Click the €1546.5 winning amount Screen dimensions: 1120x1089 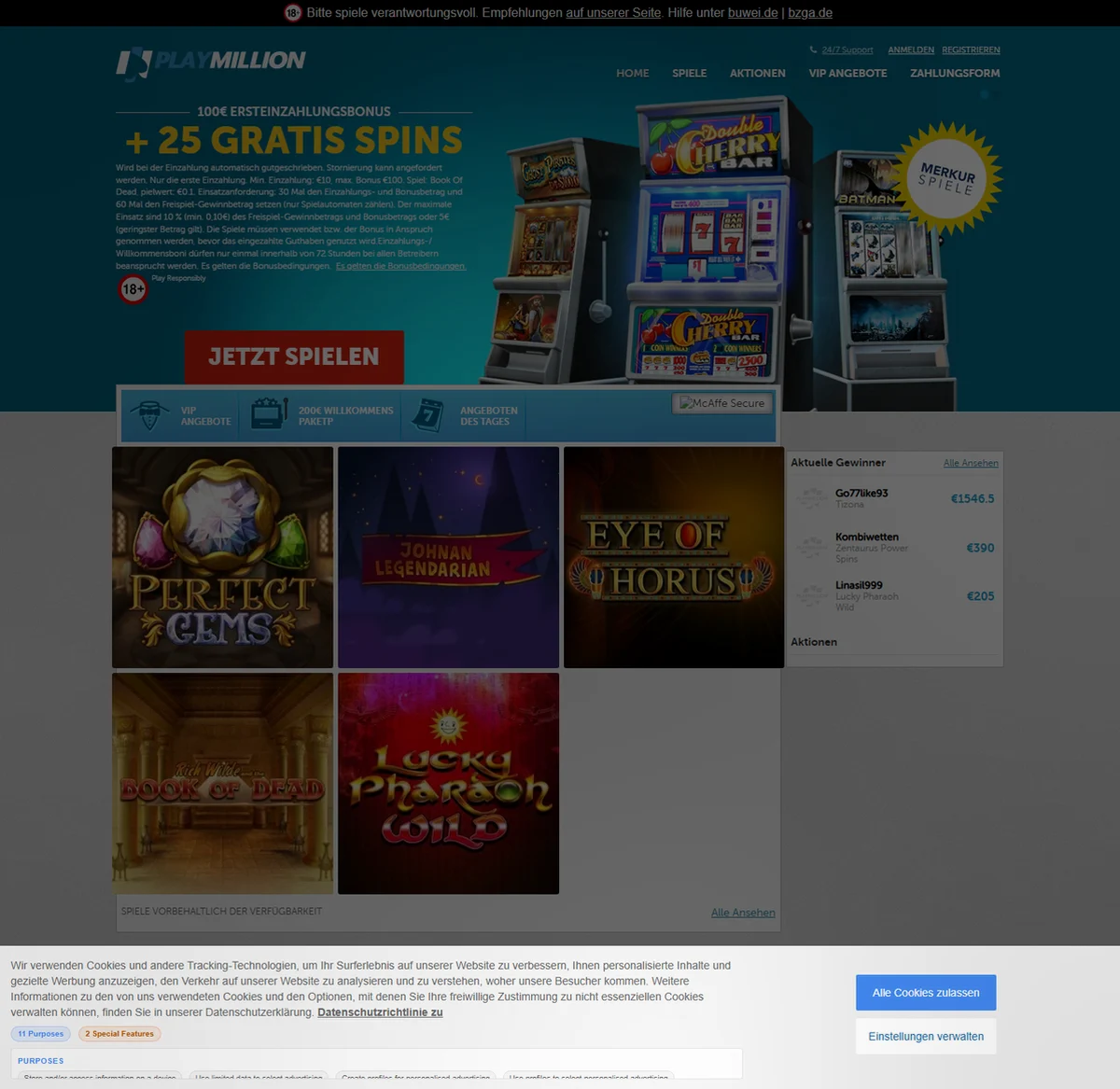(x=973, y=498)
